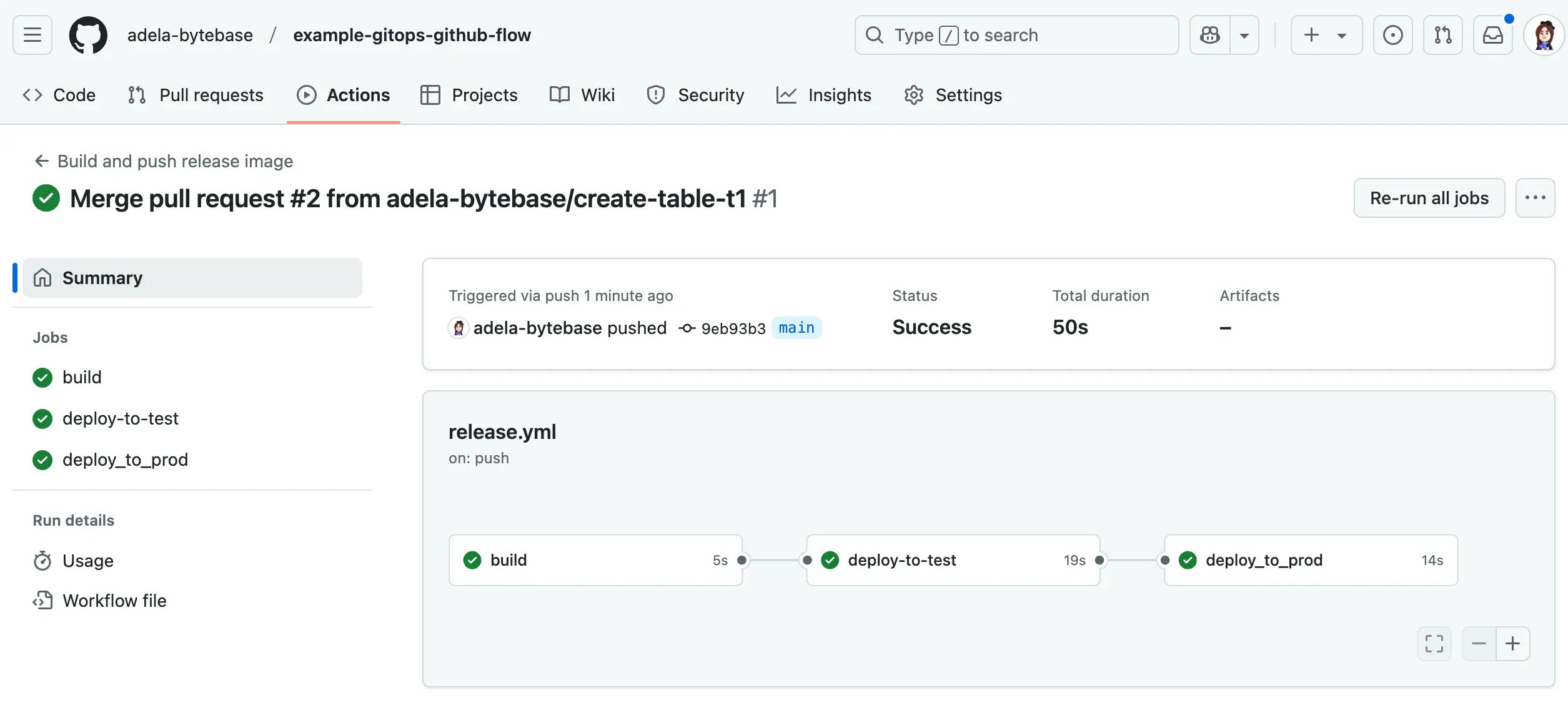Zoom in on the workflow graph
This screenshot has height=713, width=1568.
tap(1513, 643)
